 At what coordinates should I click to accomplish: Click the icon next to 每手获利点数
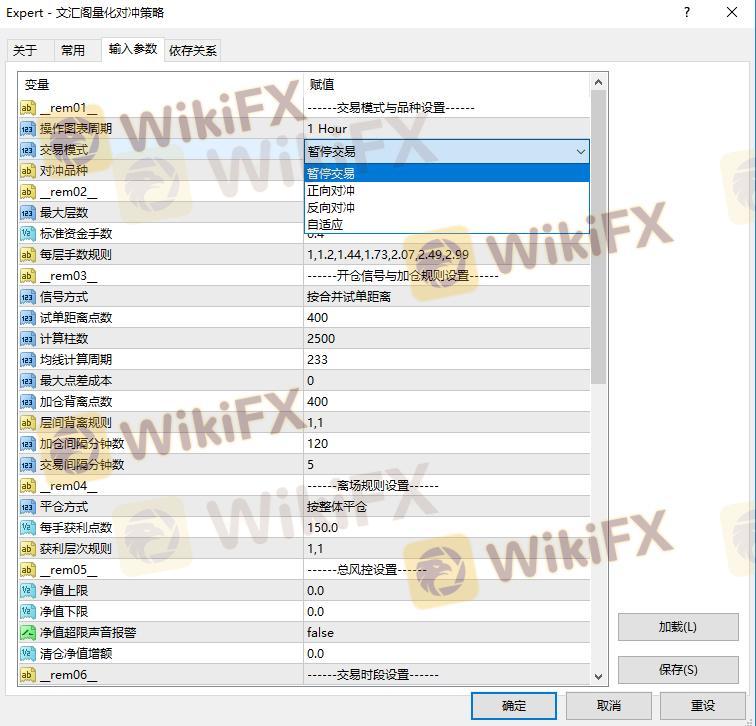click(28, 528)
